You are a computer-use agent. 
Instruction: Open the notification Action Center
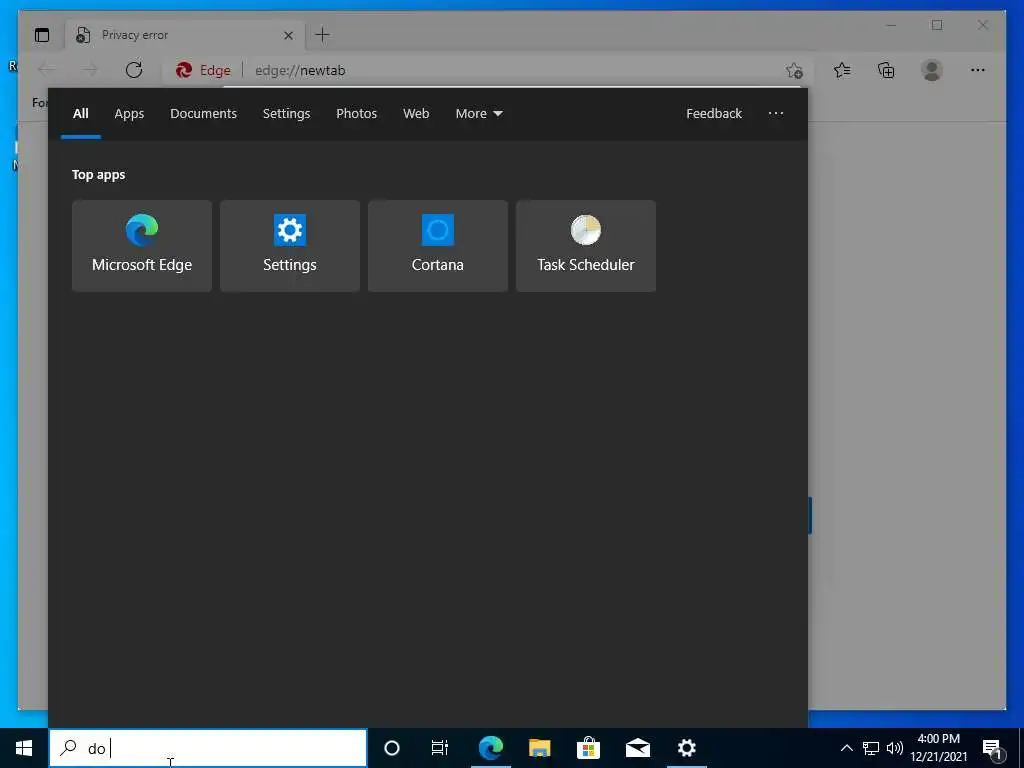[993, 748]
